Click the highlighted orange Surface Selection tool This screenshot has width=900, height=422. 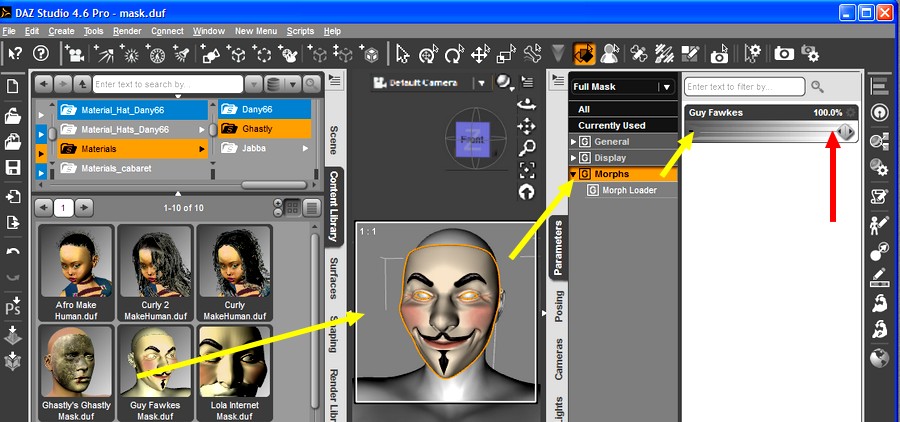(x=584, y=54)
